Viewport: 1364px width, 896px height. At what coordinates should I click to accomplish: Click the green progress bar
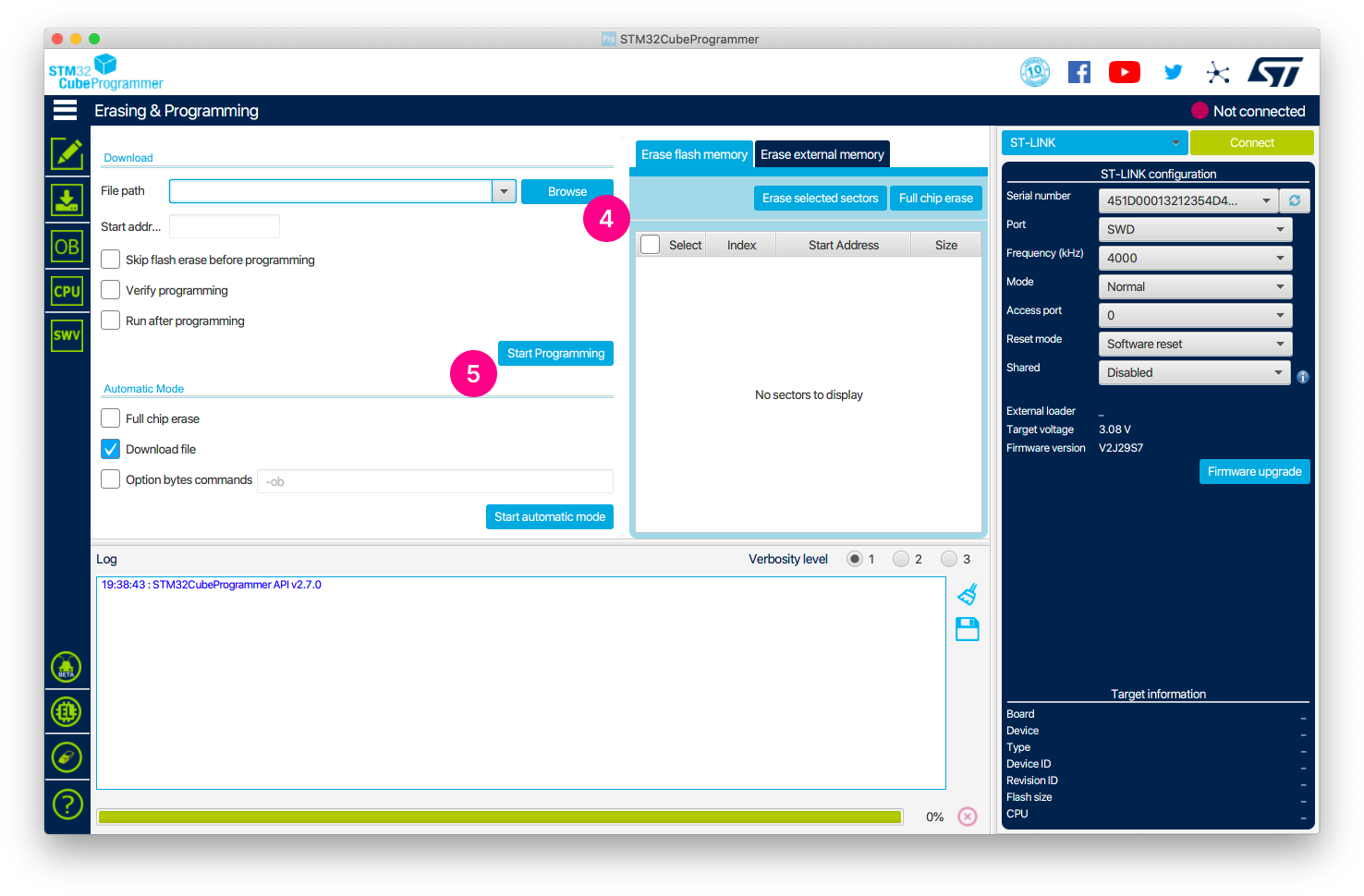[x=500, y=817]
